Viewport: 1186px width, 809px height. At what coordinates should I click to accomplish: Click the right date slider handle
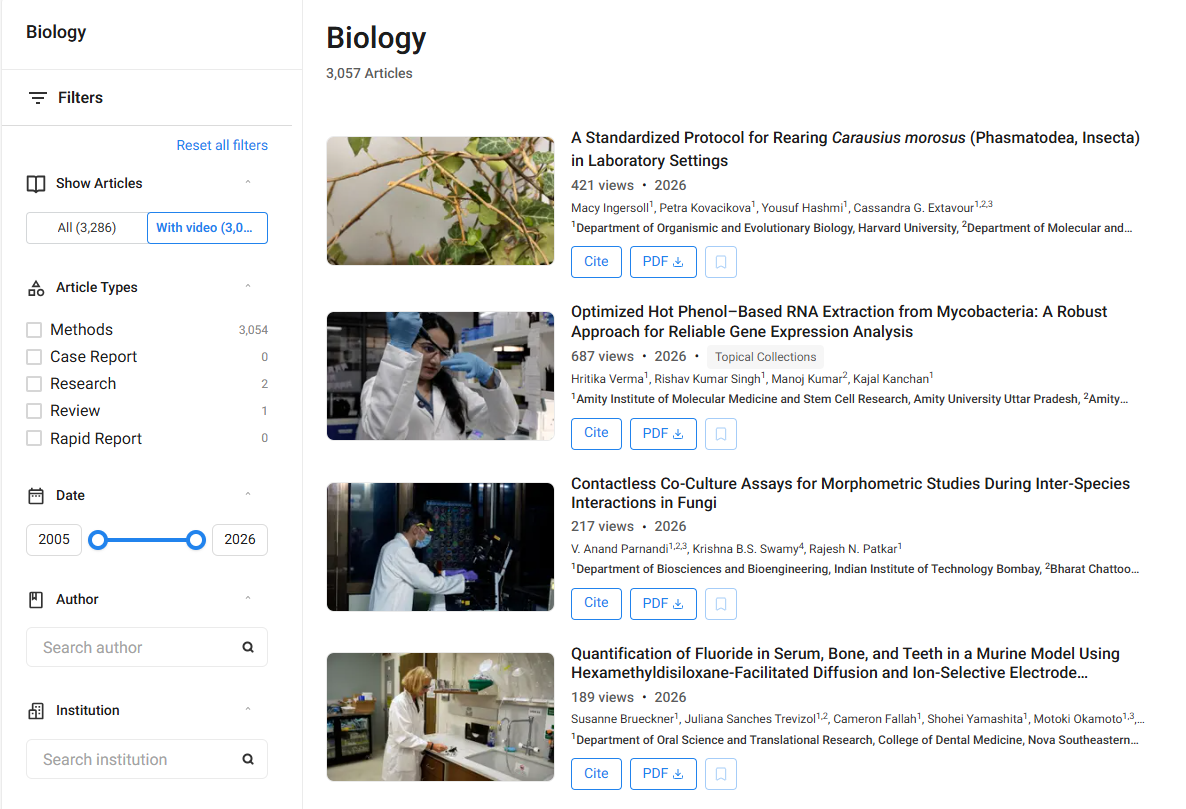(196, 540)
